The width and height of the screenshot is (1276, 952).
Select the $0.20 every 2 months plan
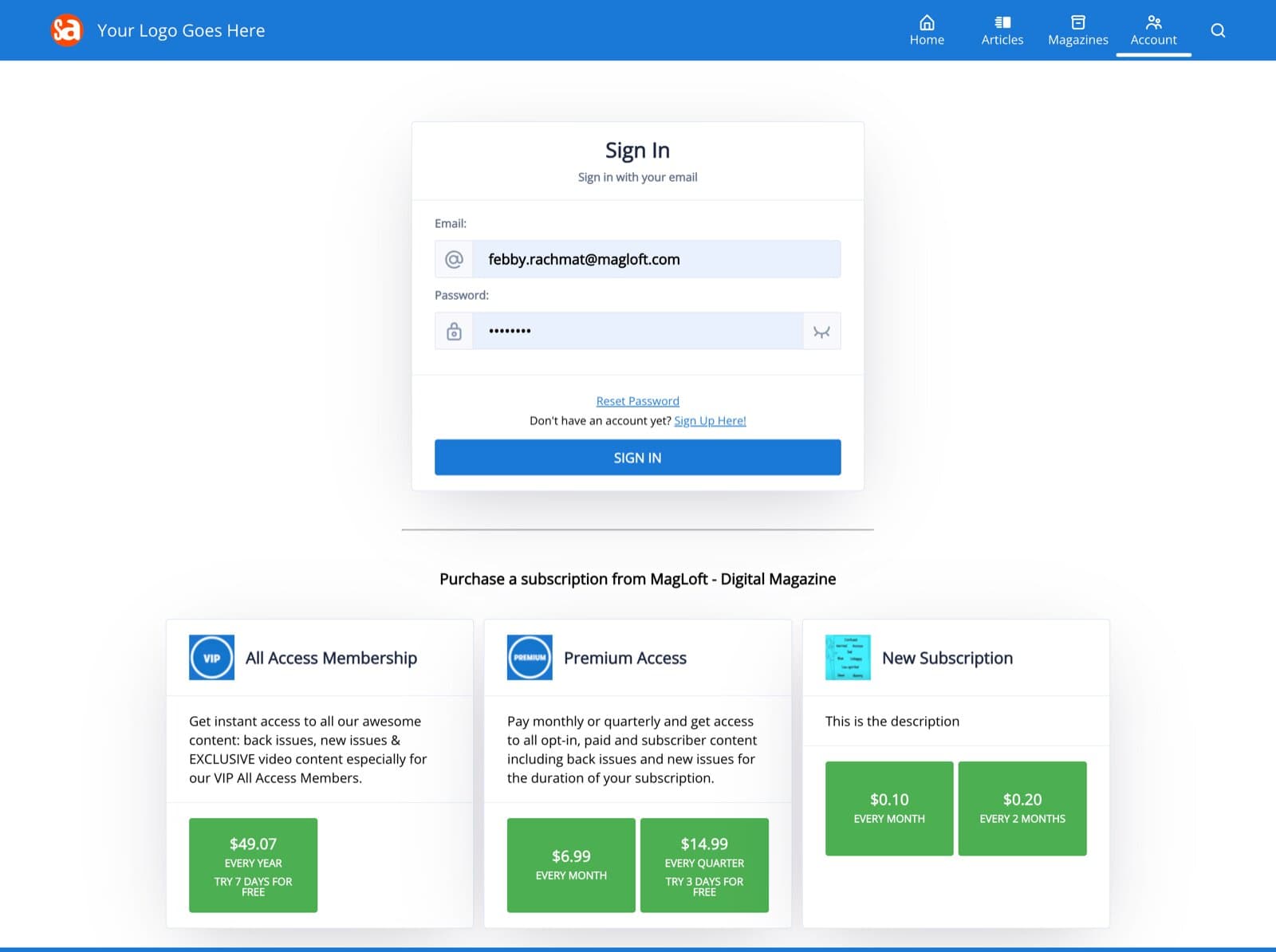[1022, 808]
